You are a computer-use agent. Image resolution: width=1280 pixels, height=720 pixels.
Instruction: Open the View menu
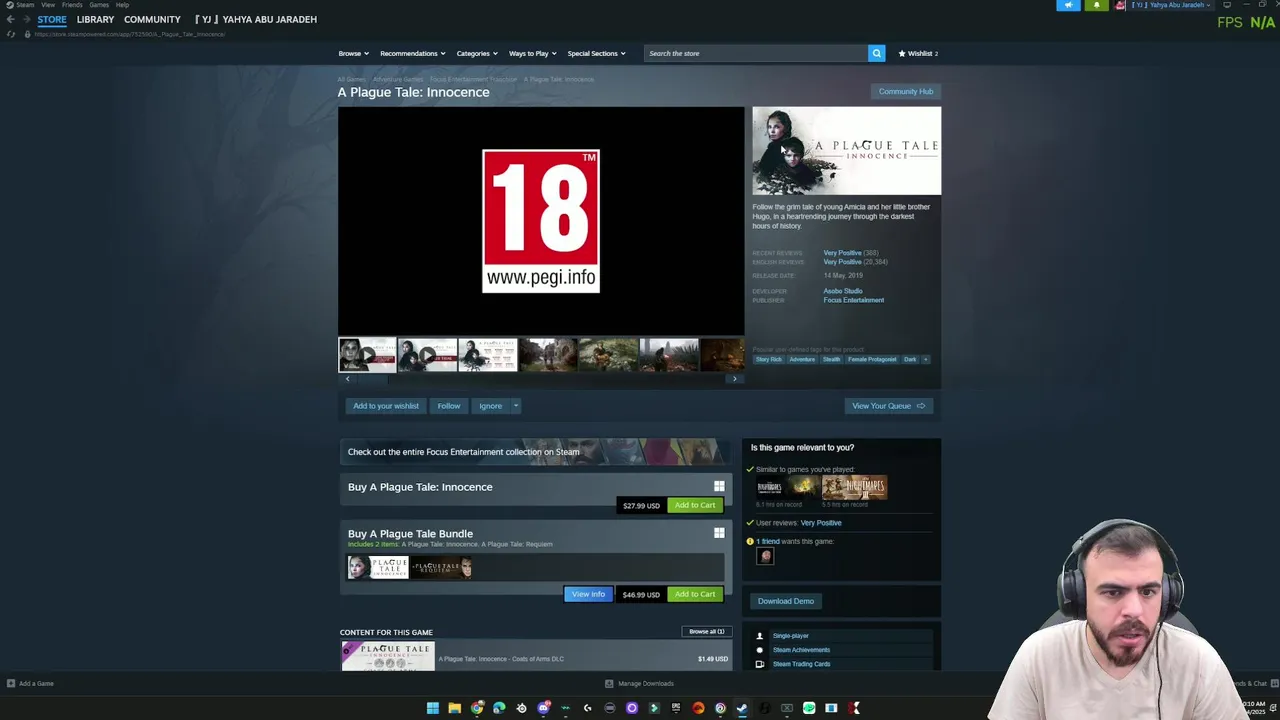point(48,5)
